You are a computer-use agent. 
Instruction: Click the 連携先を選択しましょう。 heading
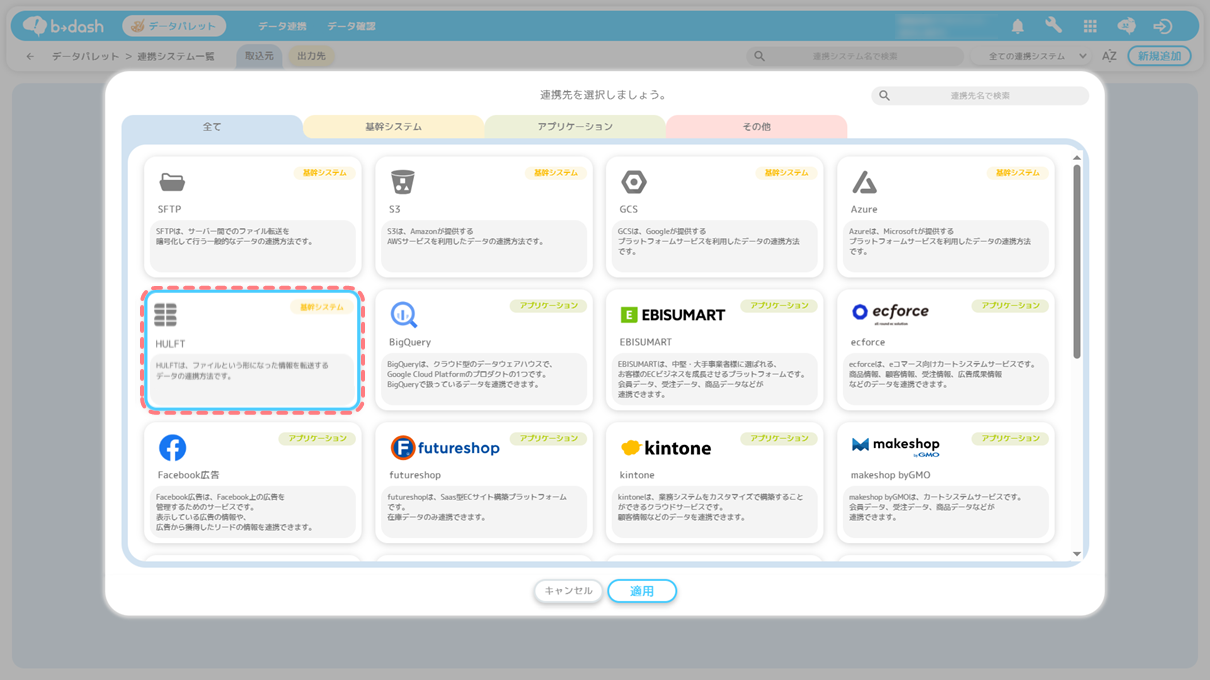(603, 95)
